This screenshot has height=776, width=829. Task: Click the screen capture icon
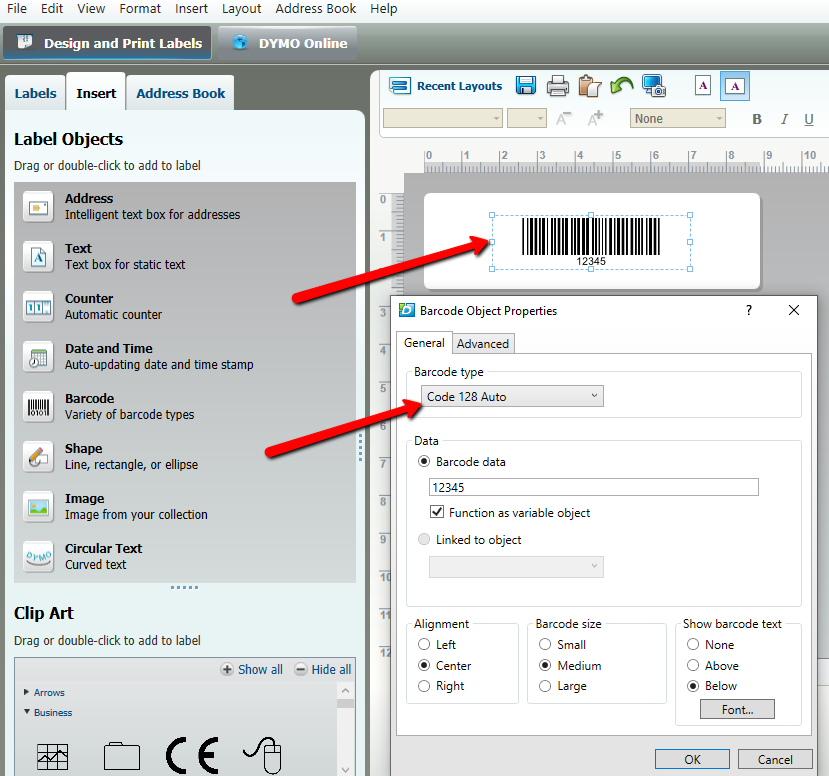click(x=653, y=86)
